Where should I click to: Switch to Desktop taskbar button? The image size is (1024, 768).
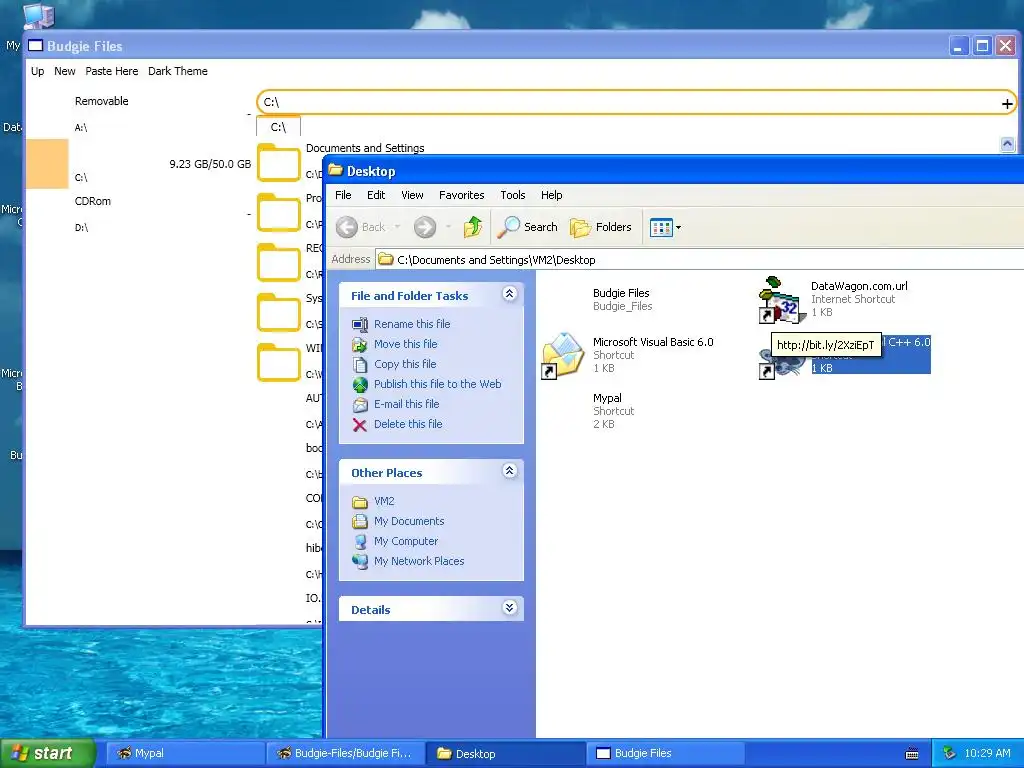coord(506,754)
